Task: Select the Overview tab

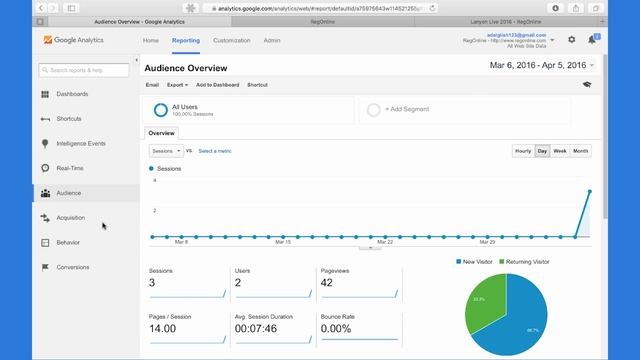Action: point(161,133)
